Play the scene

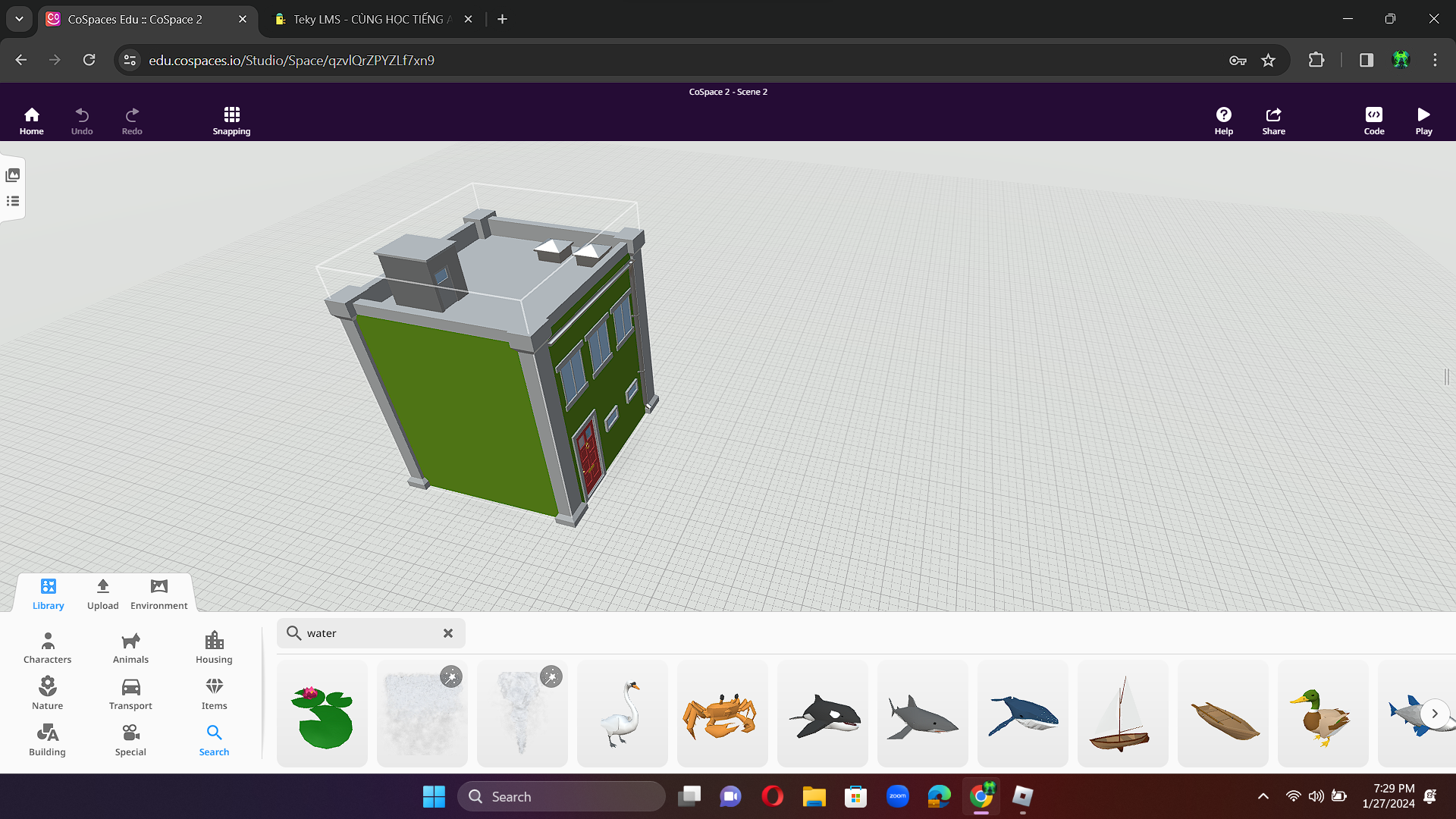pyautogui.click(x=1423, y=121)
